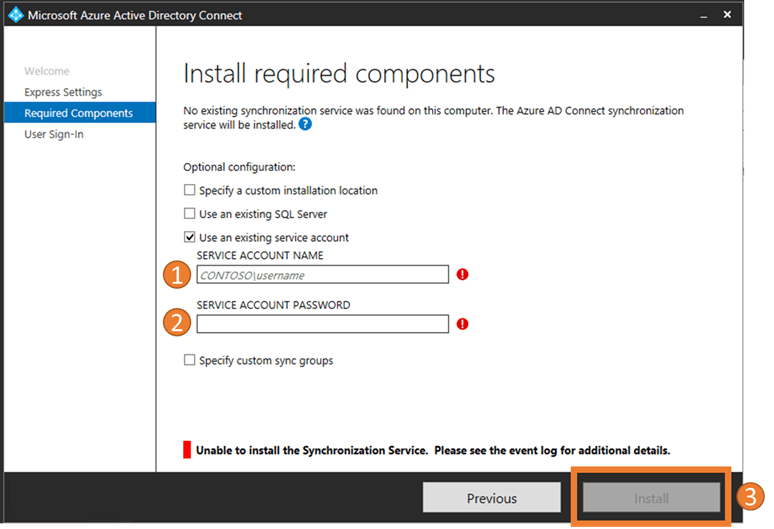Image resolution: width=774 pixels, height=529 pixels.
Task: Minimize the Azure AD Connect window
Action: point(703,16)
